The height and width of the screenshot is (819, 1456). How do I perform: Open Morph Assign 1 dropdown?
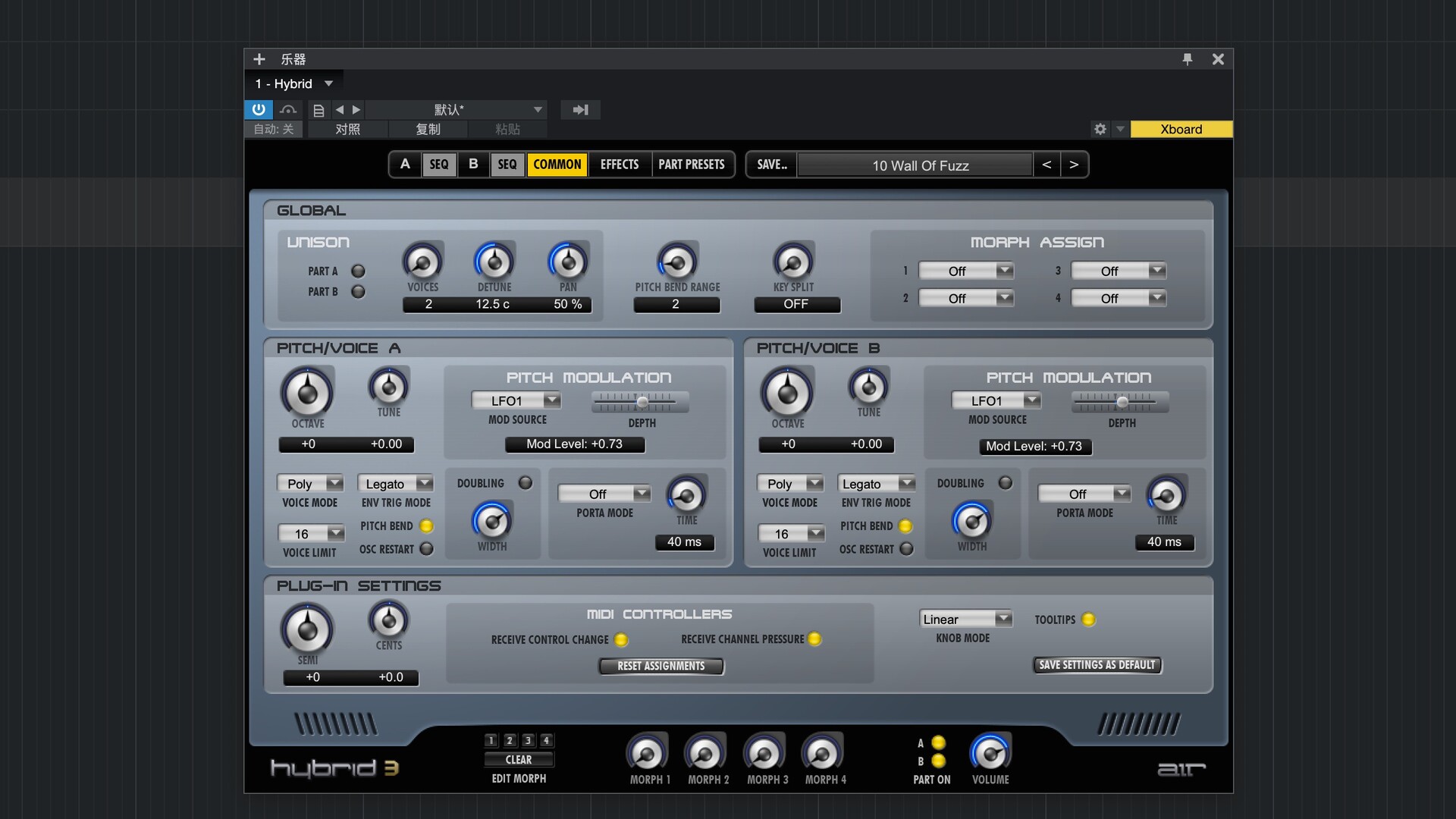pos(966,271)
